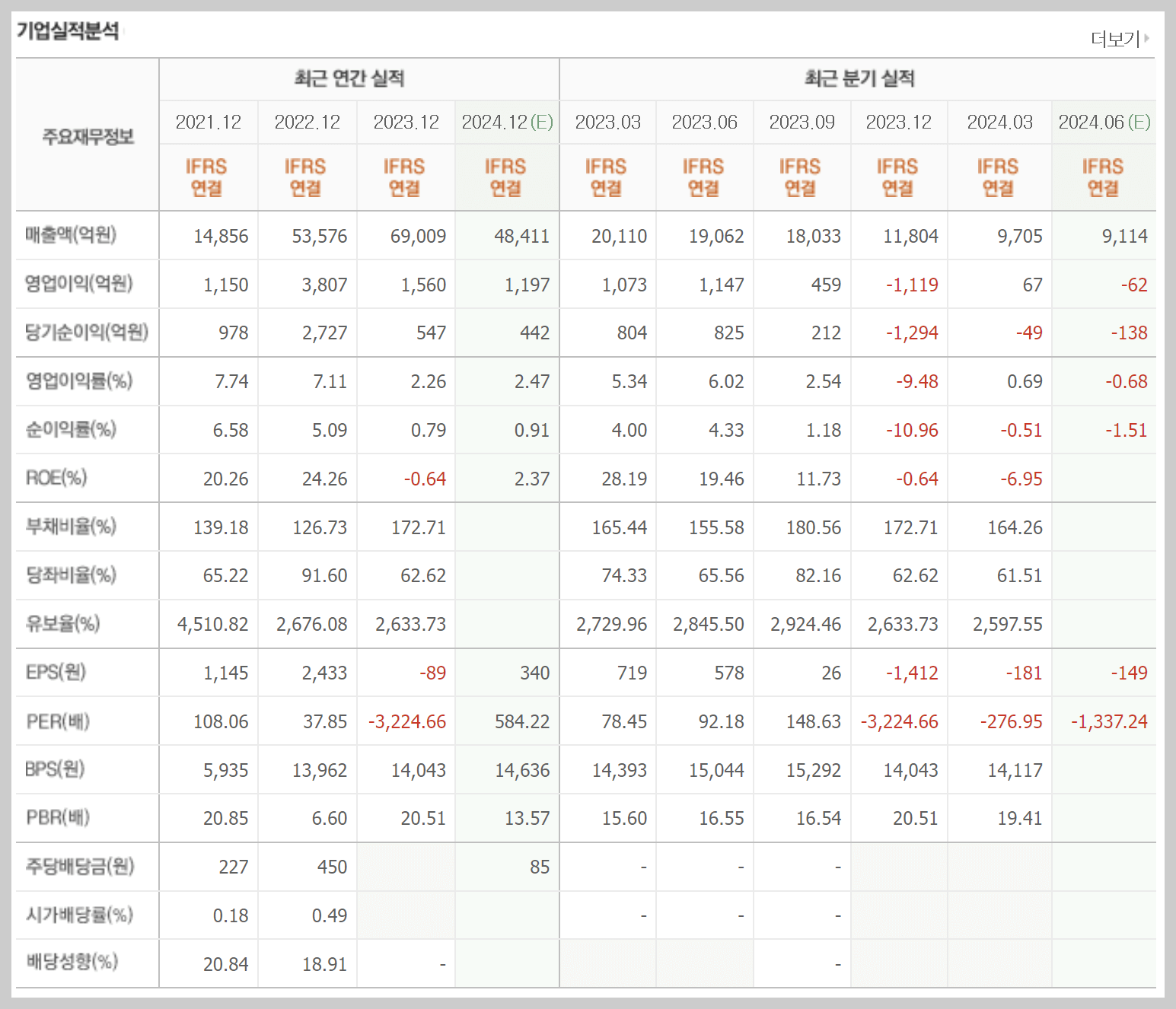Select the IFRS 연결 label under 2023.09
1176x1009 pixels.
pos(802,177)
